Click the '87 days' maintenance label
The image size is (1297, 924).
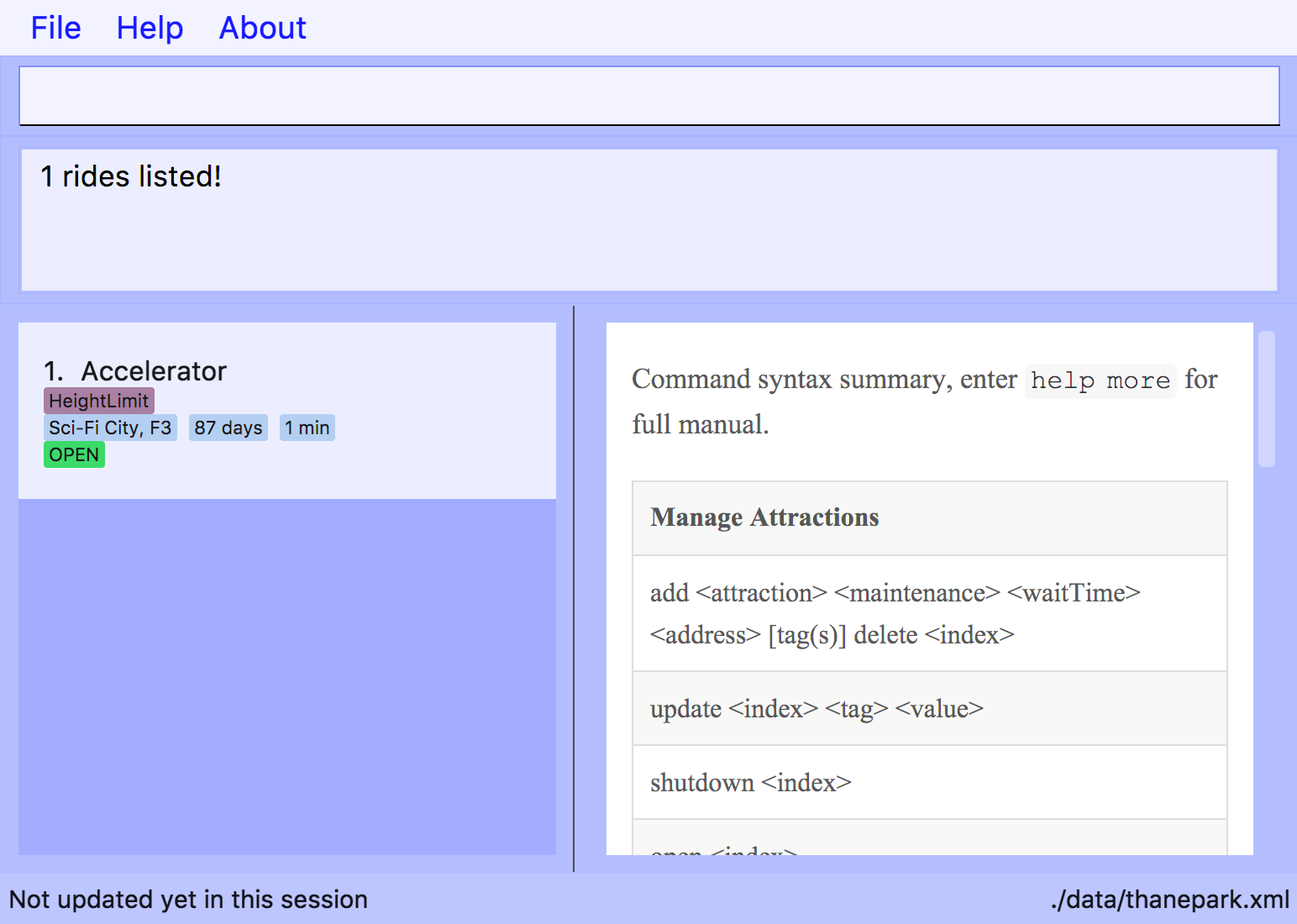(x=228, y=428)
